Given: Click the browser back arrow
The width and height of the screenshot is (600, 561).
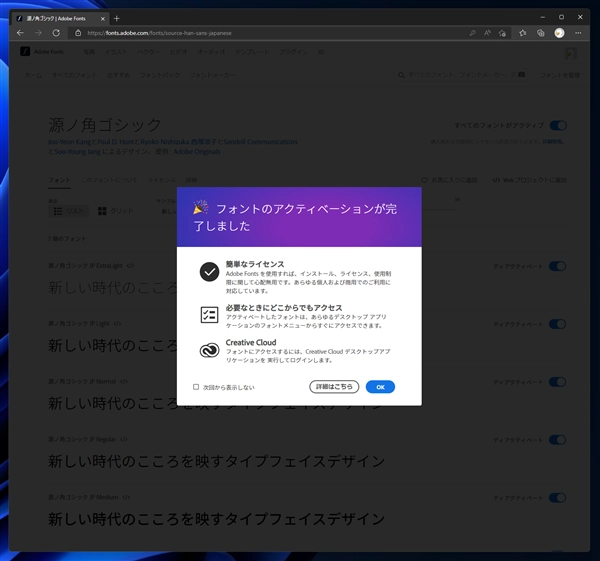Looking at the screenshot, I should tap(20, 33).
